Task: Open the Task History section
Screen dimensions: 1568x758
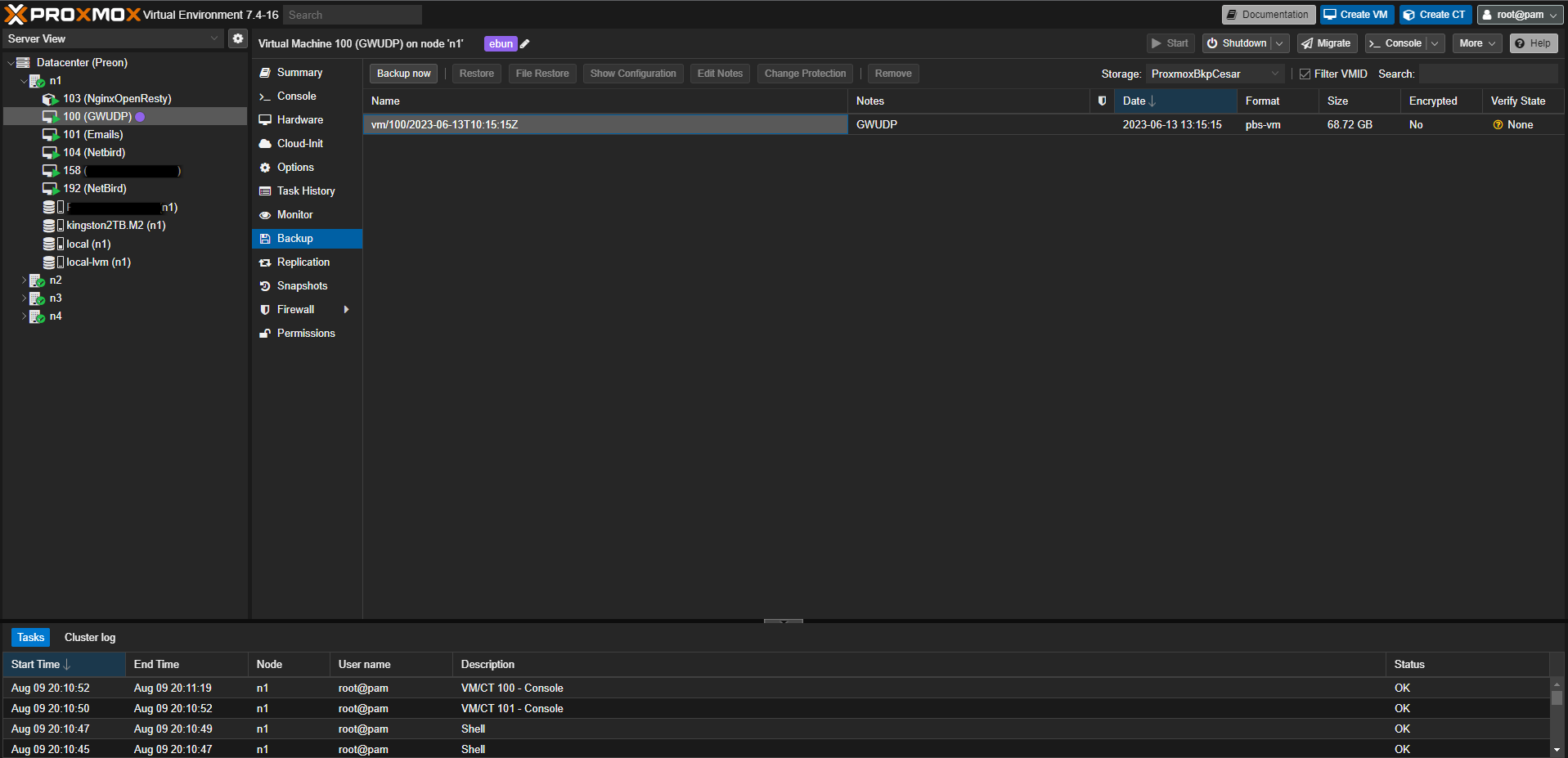Action: coord(307,191)
